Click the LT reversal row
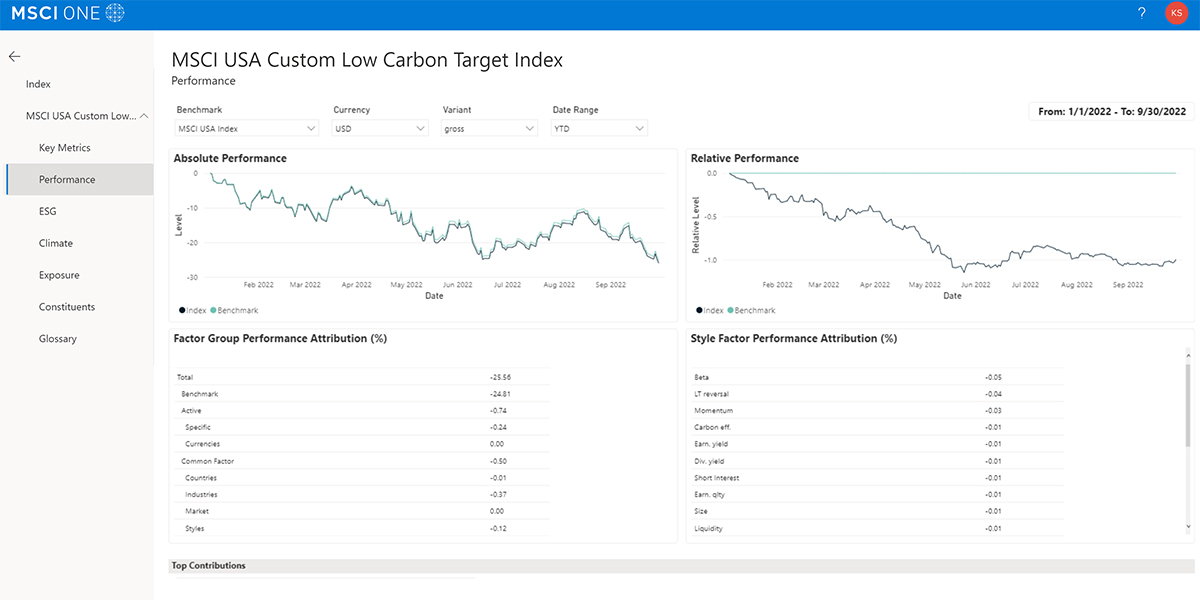The width and height of the screenshot is (1200, 600). tap(878, 394)
